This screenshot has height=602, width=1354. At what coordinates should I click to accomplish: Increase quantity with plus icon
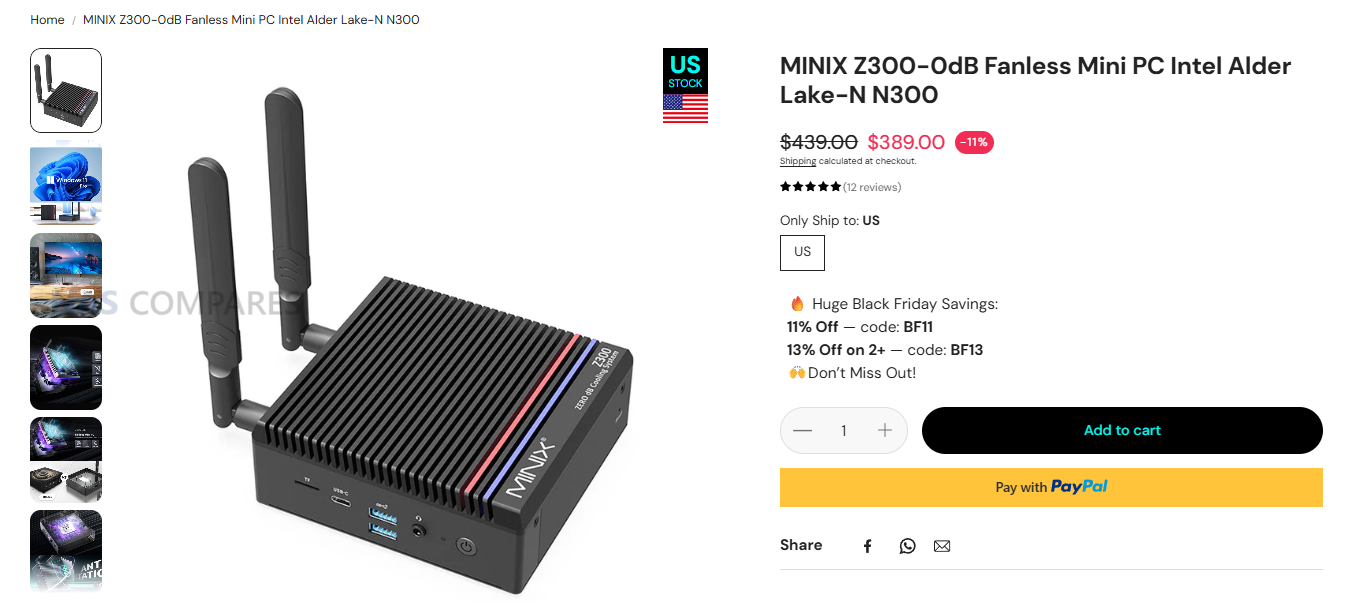click(x=885, y=431)
